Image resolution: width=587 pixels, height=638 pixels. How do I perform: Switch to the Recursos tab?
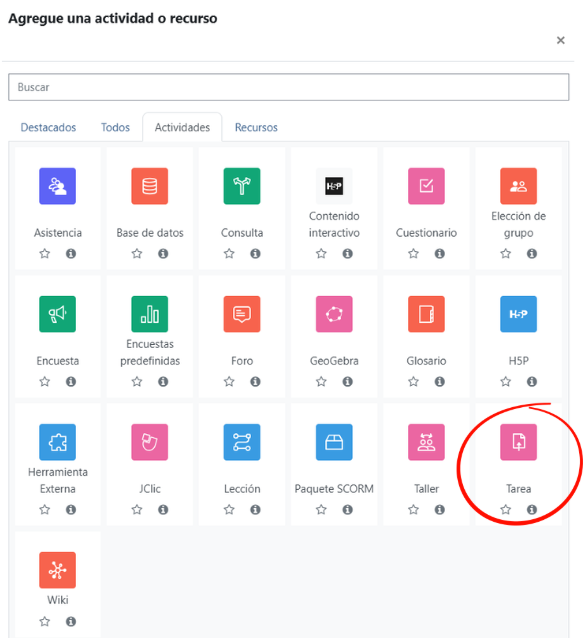tap(256, 127)
